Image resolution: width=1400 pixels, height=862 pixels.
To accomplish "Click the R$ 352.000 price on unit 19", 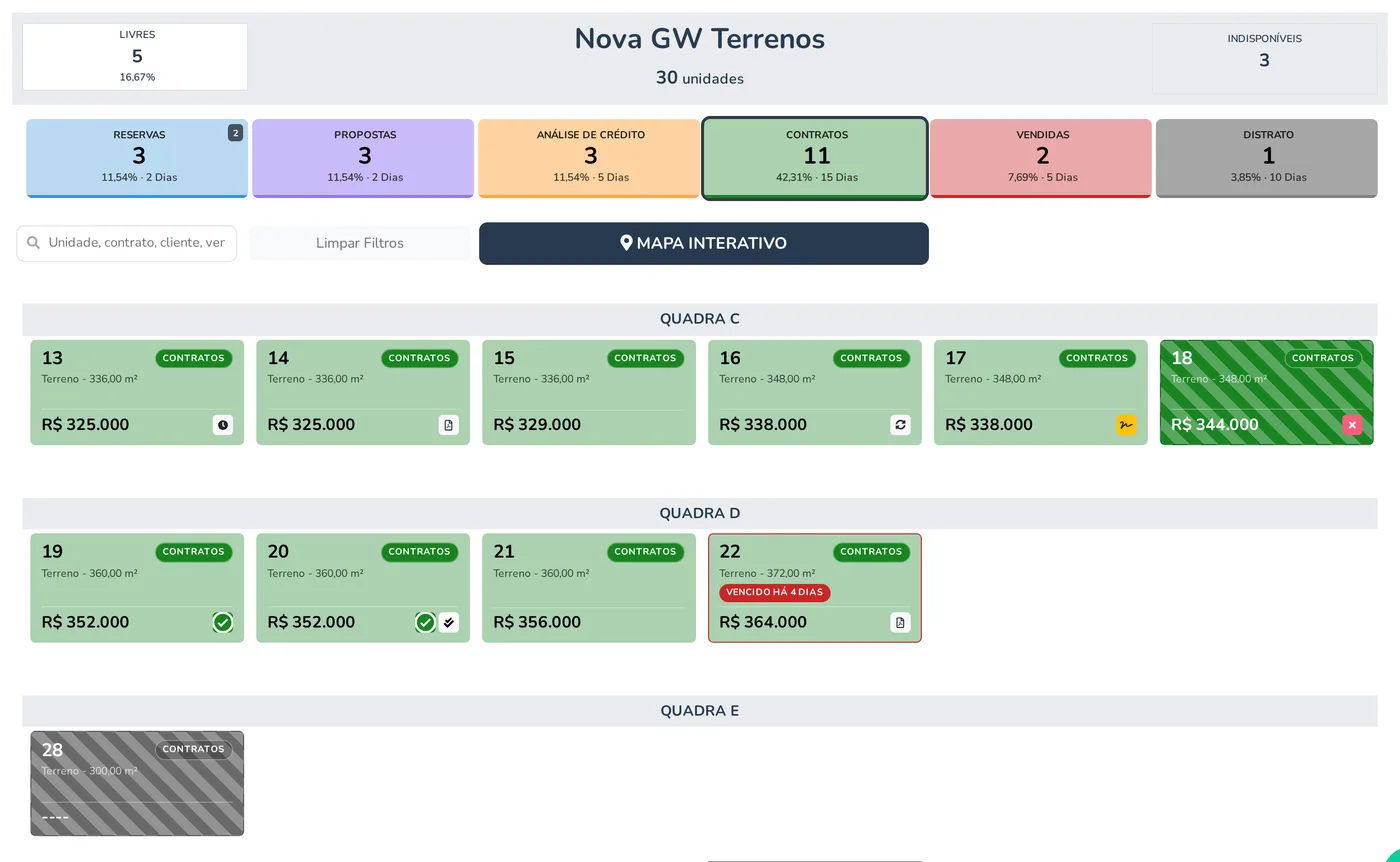I will click(85, 622).
